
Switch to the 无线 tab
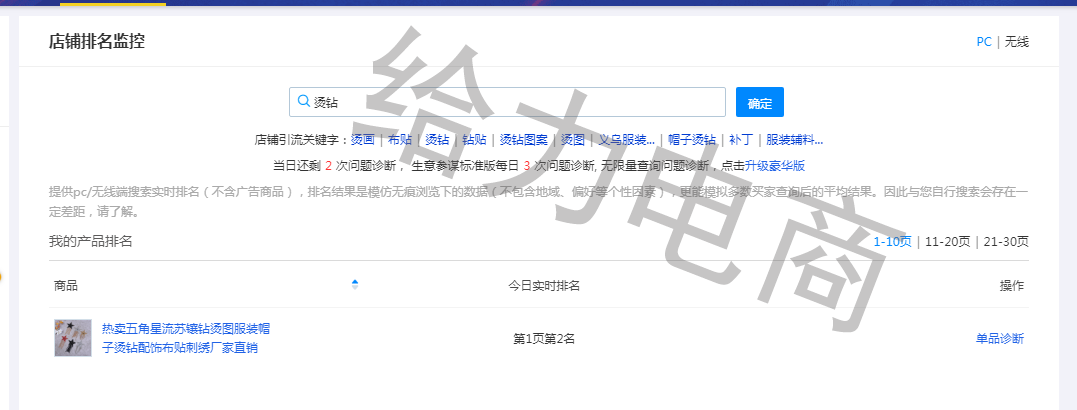tap(1017, 42)
